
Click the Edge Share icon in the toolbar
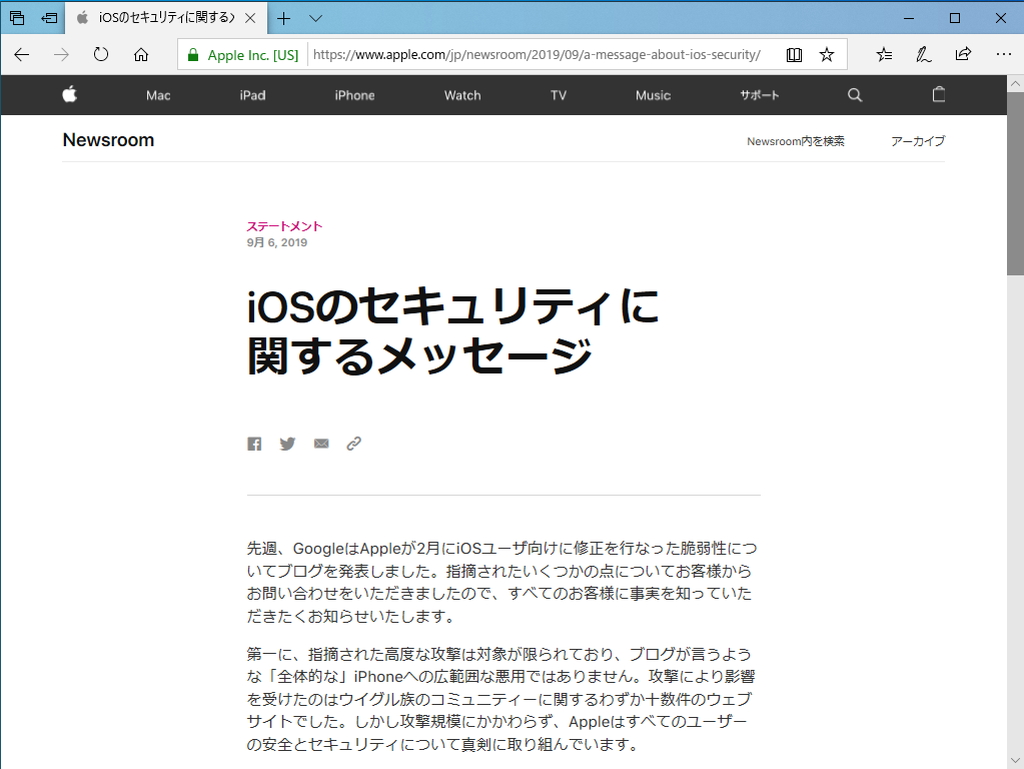coord(962,55)
